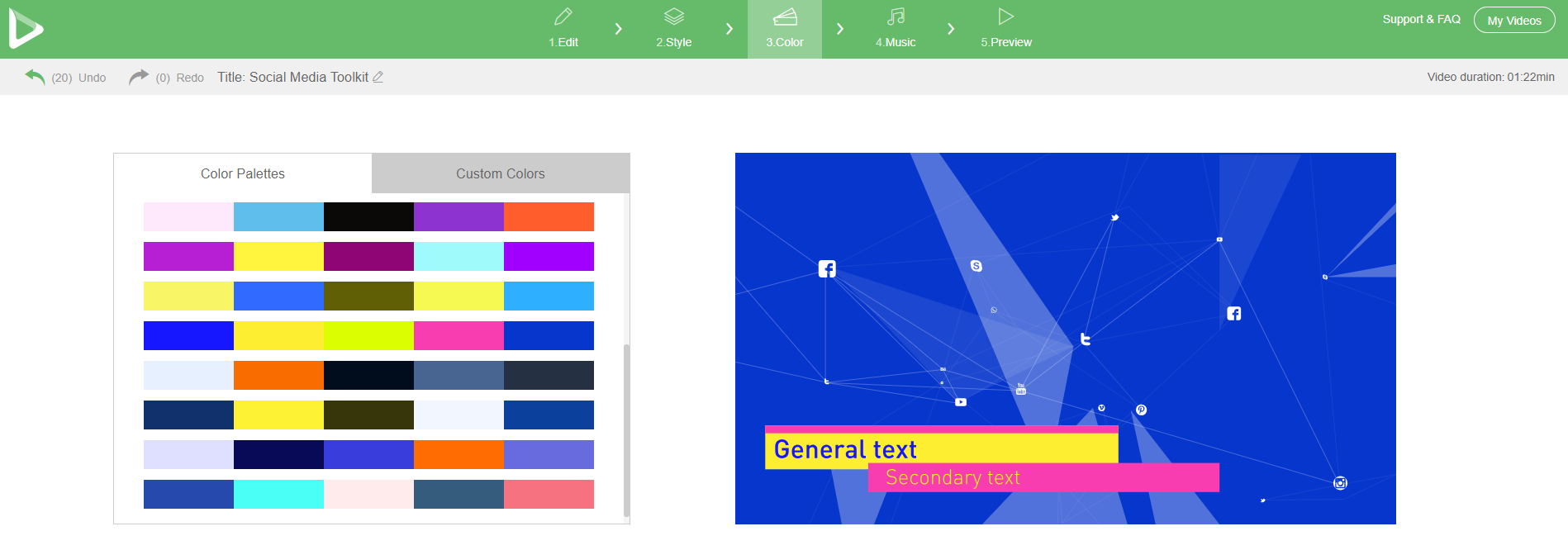Select the aqua swatch in last palette row
Image resolution: width=1568 pixels, height=550 pixels.
click(x=278, y=494)
